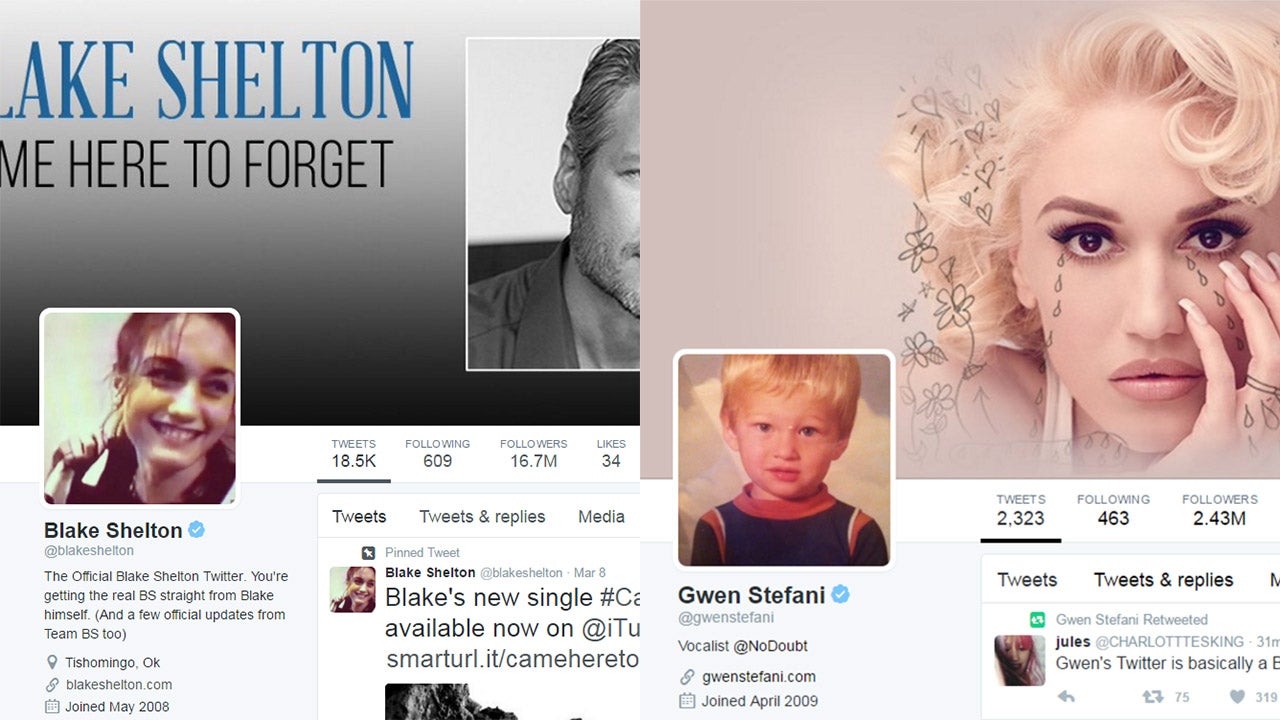The image size is (1280, 720).
Task: Click the green retweeted icon by Gwen Stefani Retweeted
Action: tap(1038, 619)
